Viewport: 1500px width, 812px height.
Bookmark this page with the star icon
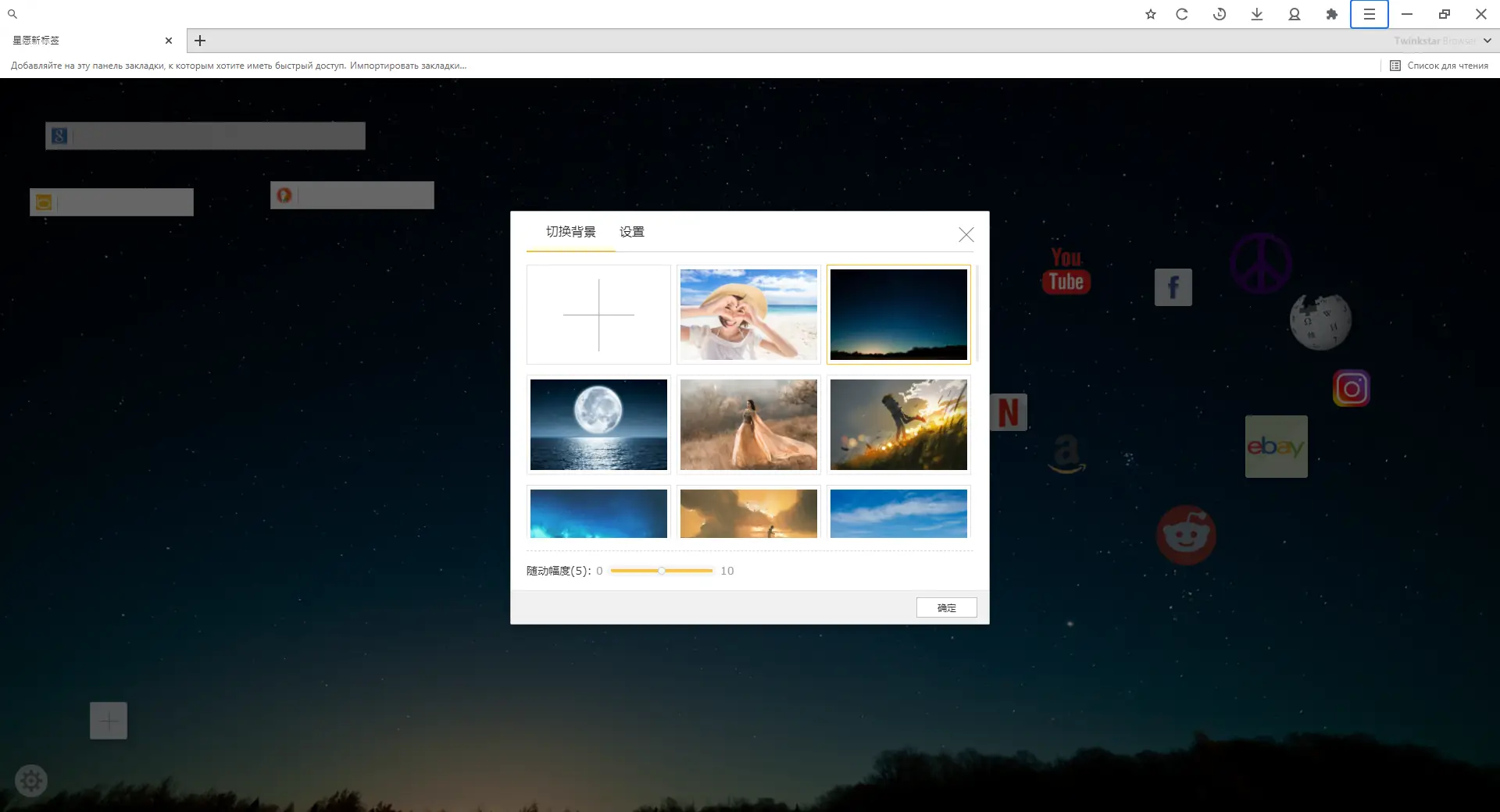pos(1150,13)
